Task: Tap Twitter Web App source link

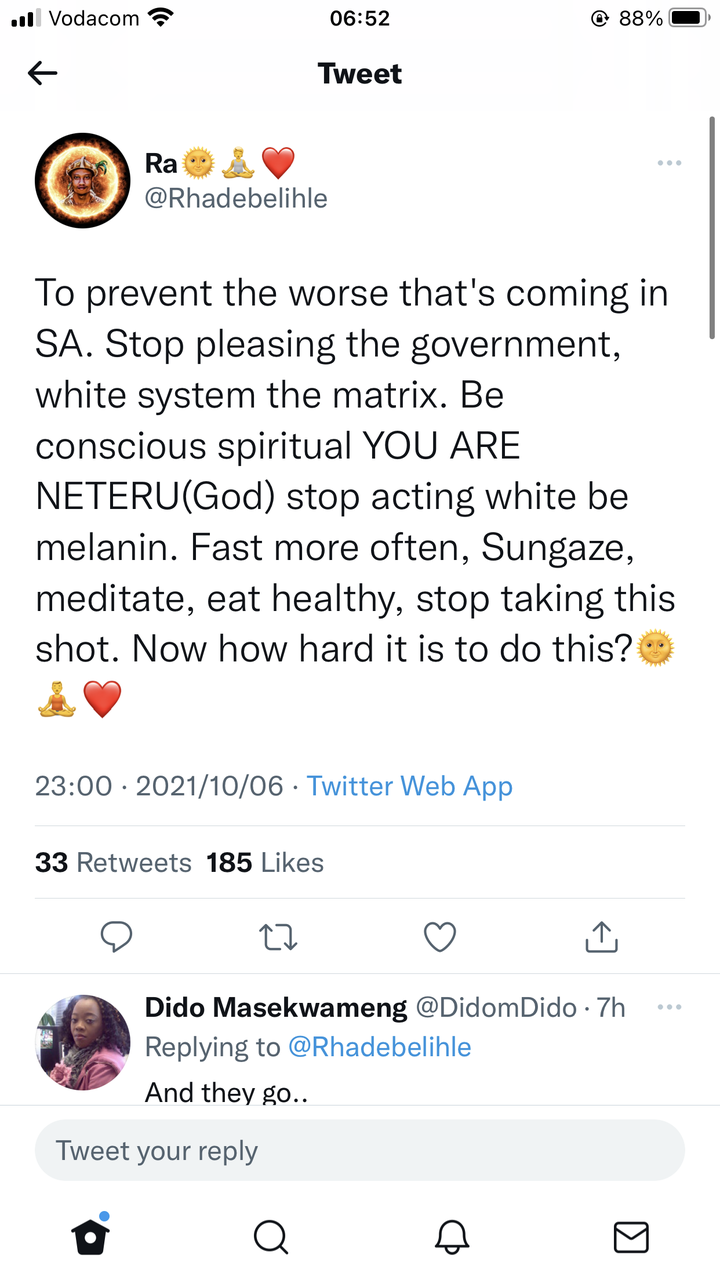Action: point(410,786)
